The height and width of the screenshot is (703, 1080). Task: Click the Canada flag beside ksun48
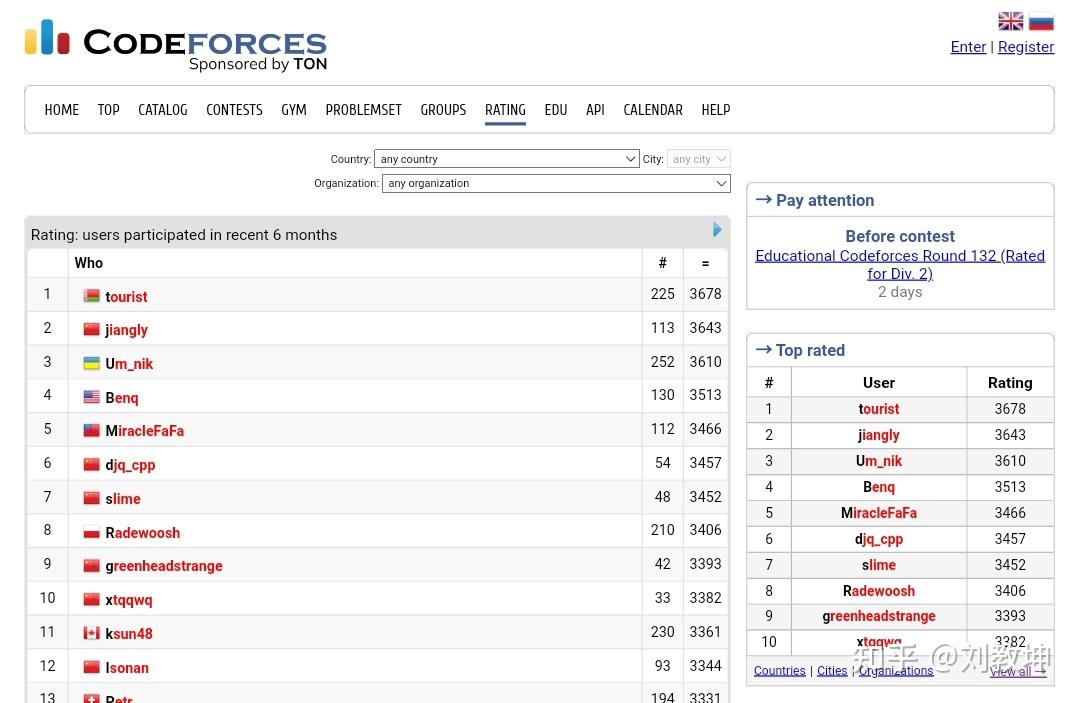pos(91,633)
